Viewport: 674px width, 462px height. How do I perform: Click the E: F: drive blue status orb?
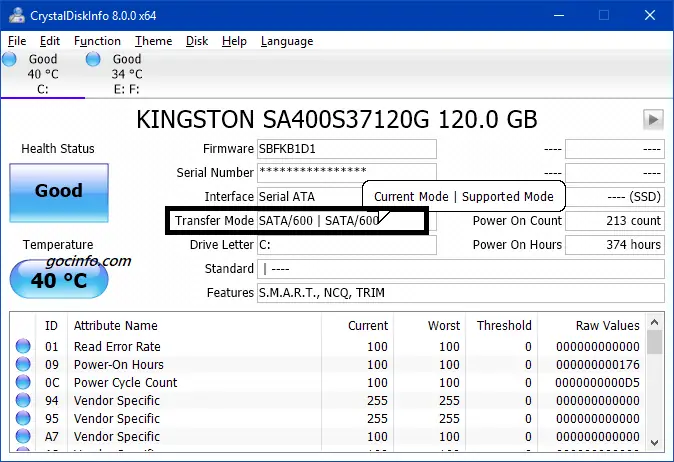pyautogui.click(x=93, y=59)
